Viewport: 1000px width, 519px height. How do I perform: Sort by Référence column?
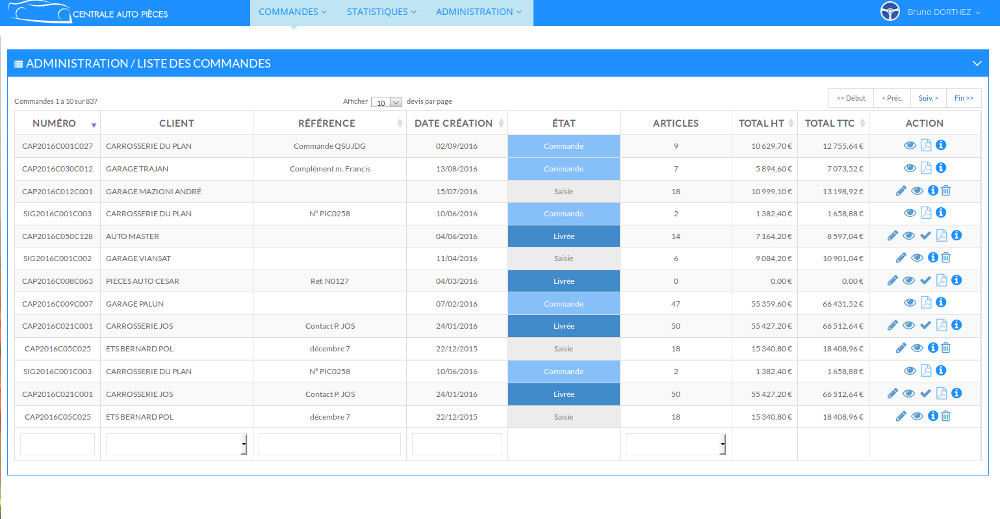pos(330,123)
